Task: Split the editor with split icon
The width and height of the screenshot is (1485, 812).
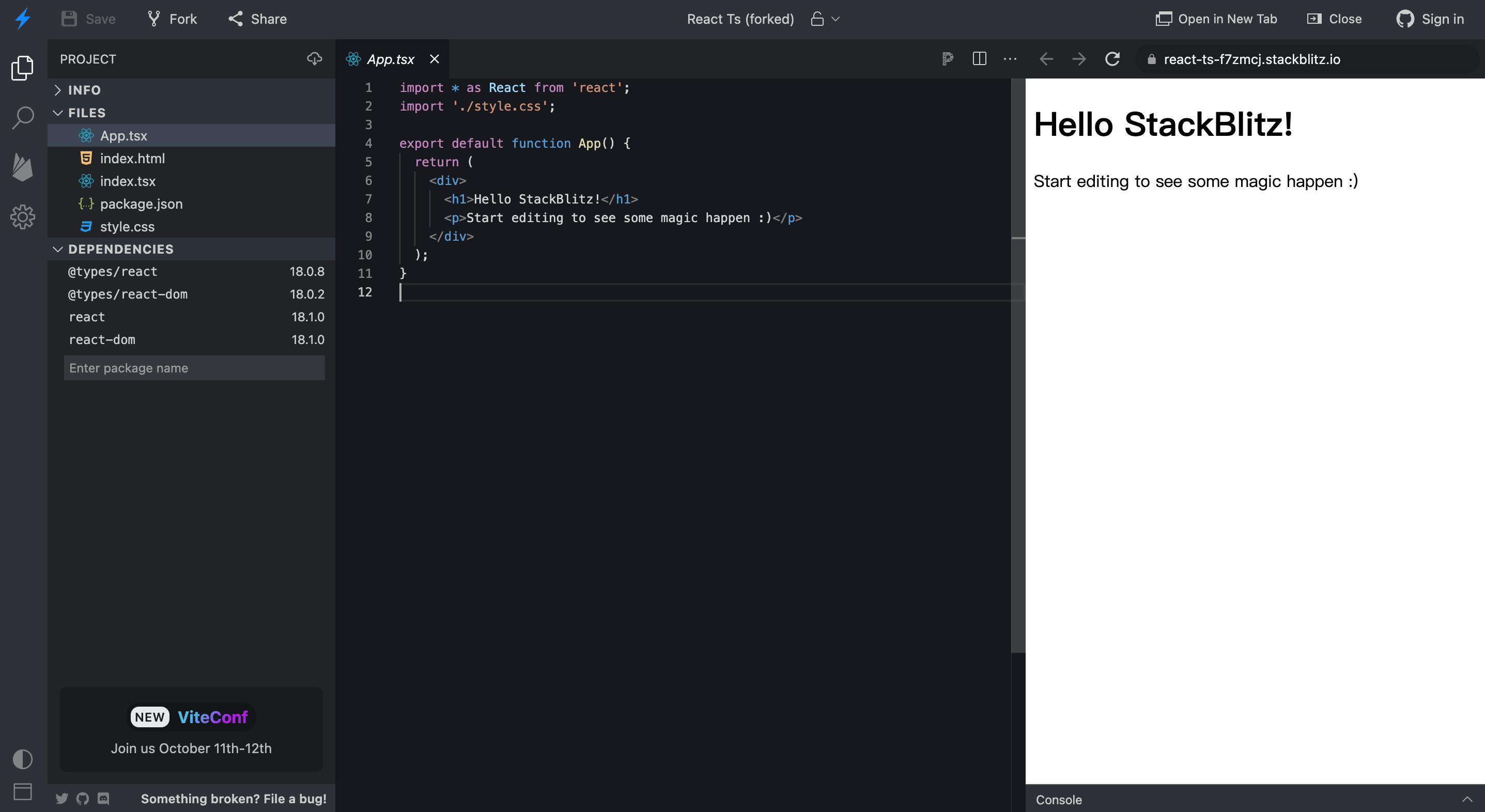Action: (979, 59)
